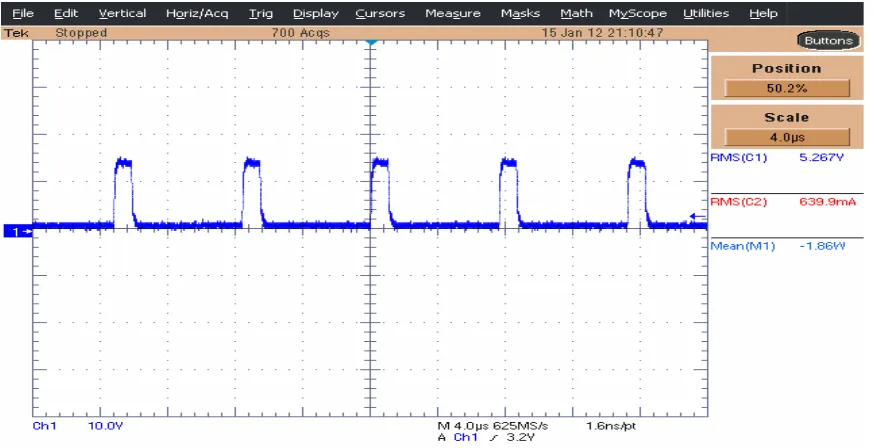Click the A Ch1 3.2V trigger readout
Screen dimensions: 874x448
(486, 437)
